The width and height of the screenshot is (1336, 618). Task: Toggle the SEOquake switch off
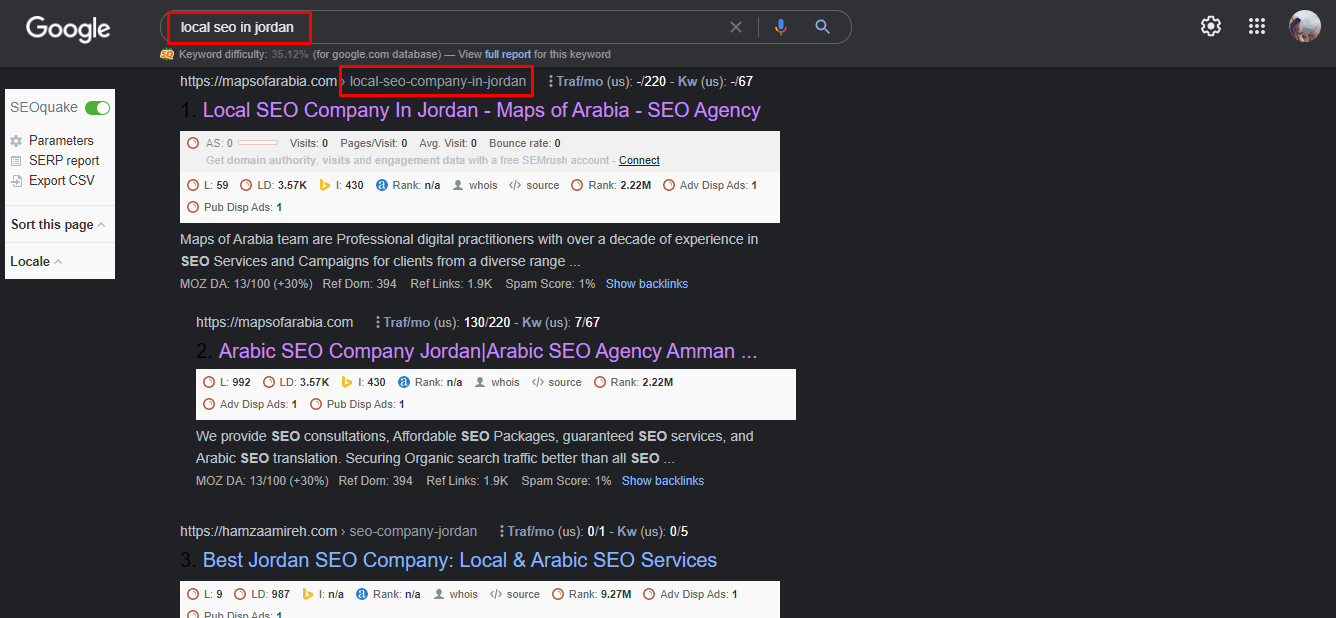point(97,107)
